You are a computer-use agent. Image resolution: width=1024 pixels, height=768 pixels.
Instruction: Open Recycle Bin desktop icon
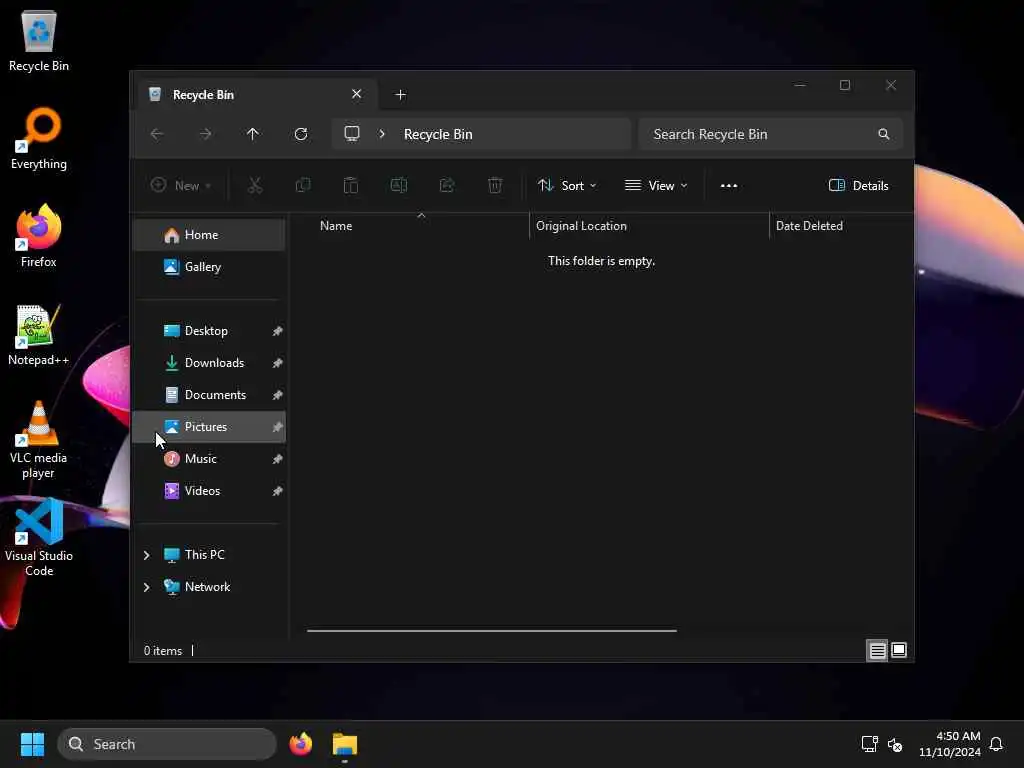coord(39,40)
